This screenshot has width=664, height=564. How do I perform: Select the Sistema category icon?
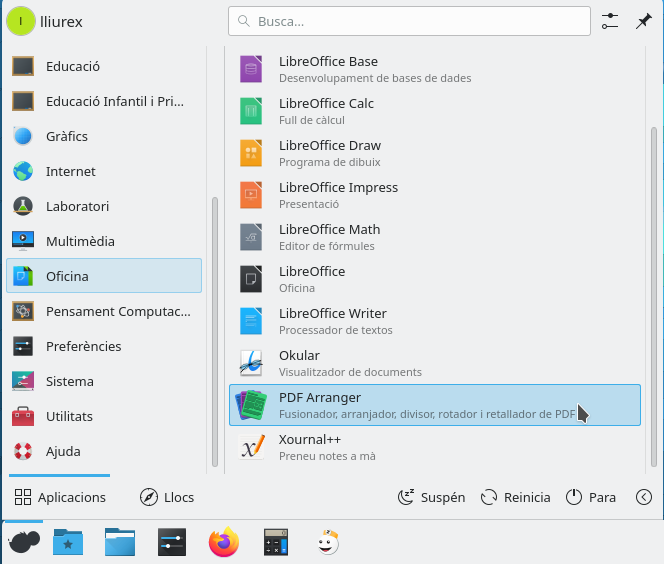(x=23, y=381)
